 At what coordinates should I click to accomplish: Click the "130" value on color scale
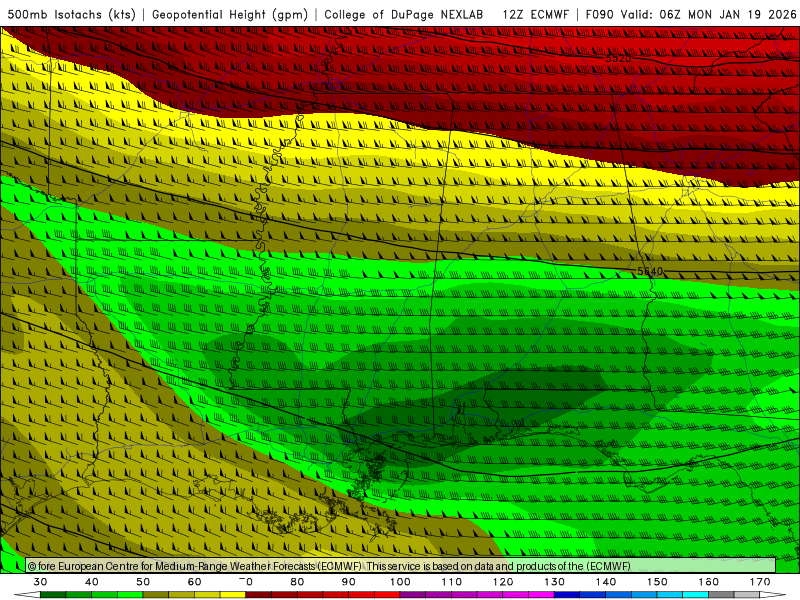pyautogui.click(x=555, y=582)
